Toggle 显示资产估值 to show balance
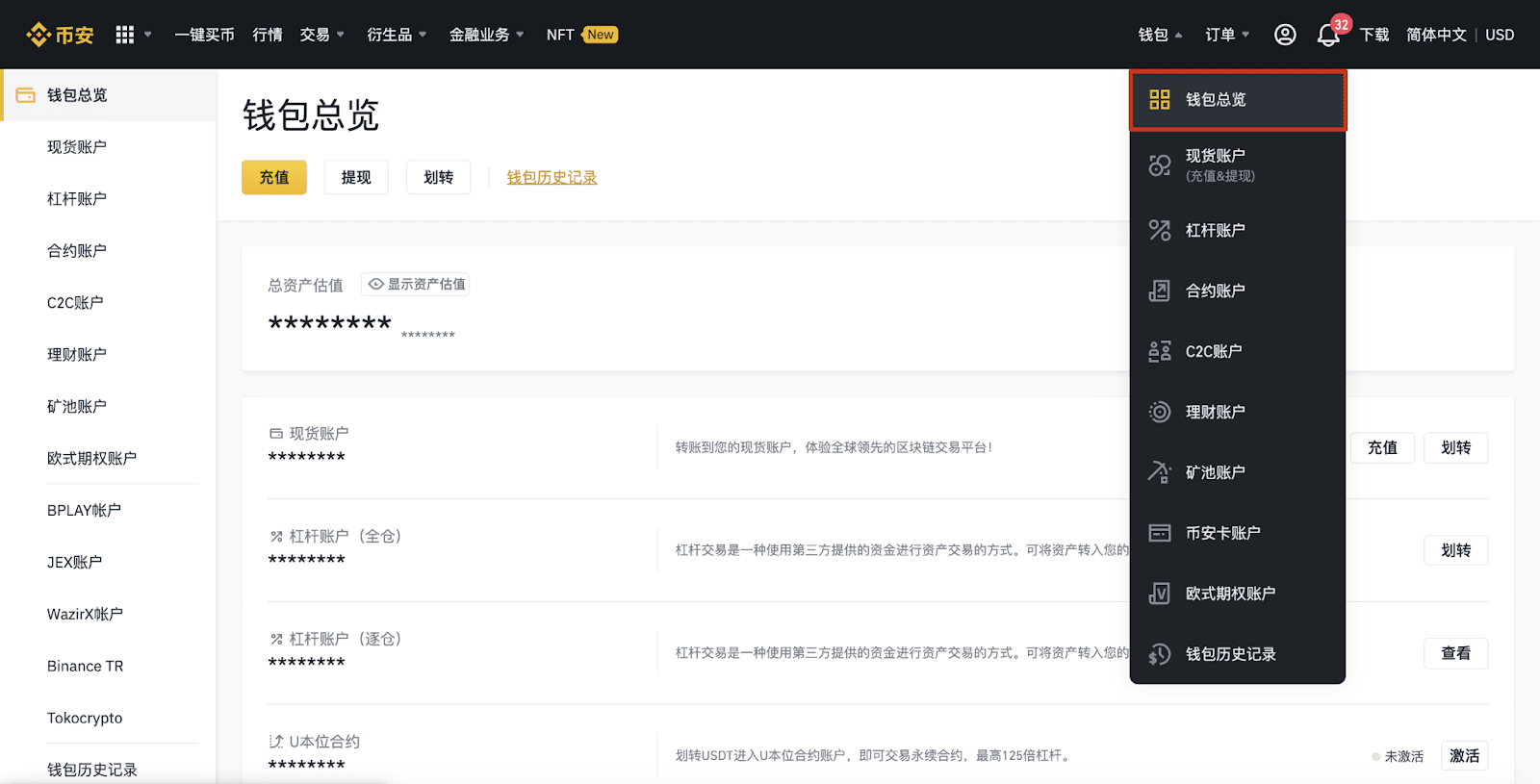The image size is (1540, 784). [416, 284]
